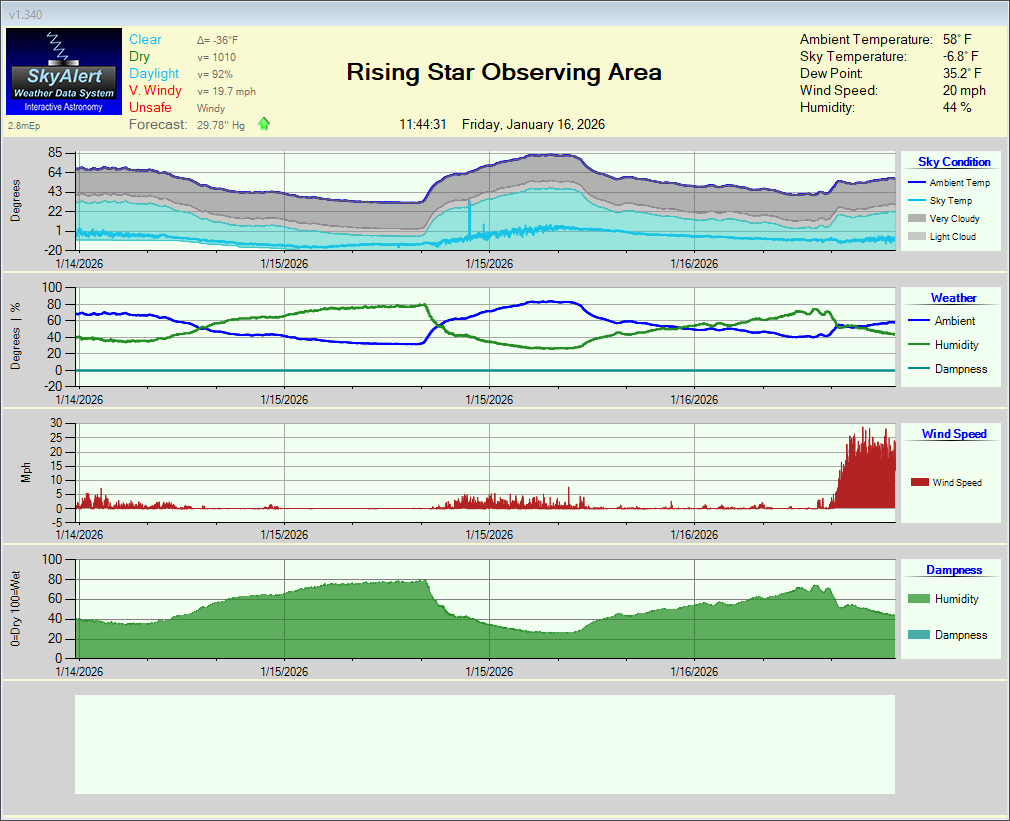Click the empty panel below the Dampness chart

485,744
